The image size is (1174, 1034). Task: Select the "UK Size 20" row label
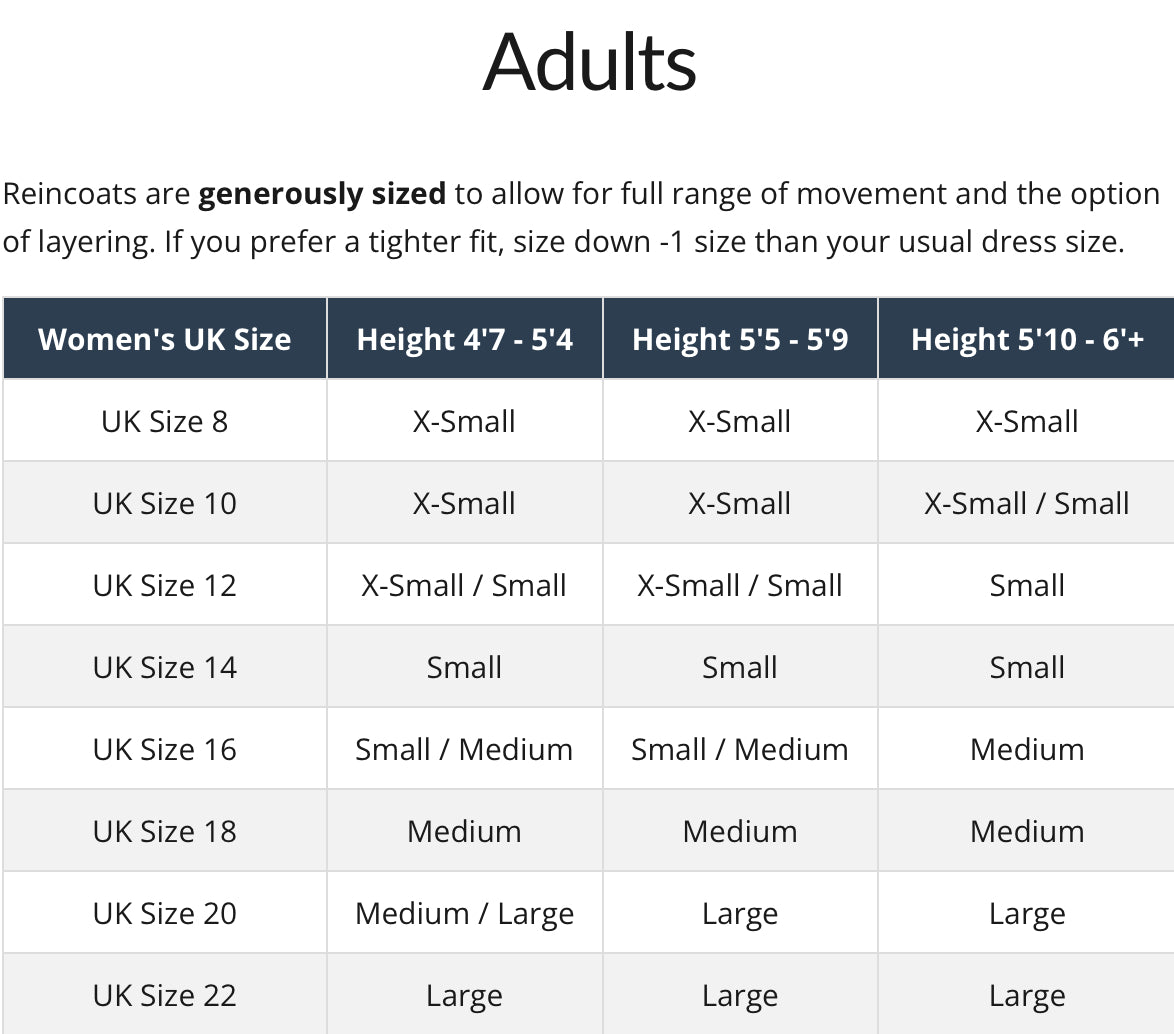pos(165,913)
